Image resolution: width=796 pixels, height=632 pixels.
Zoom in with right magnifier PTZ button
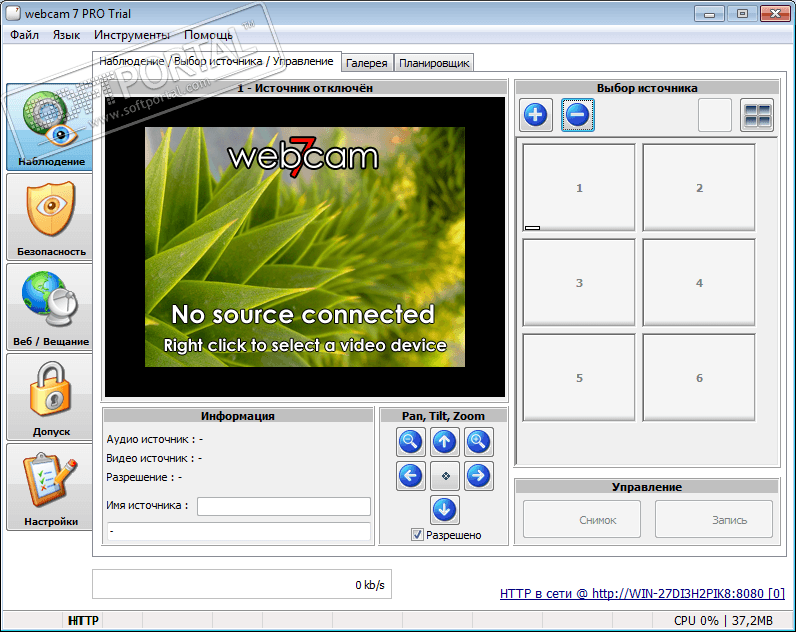pyautogui.click(x=478, y=442)
